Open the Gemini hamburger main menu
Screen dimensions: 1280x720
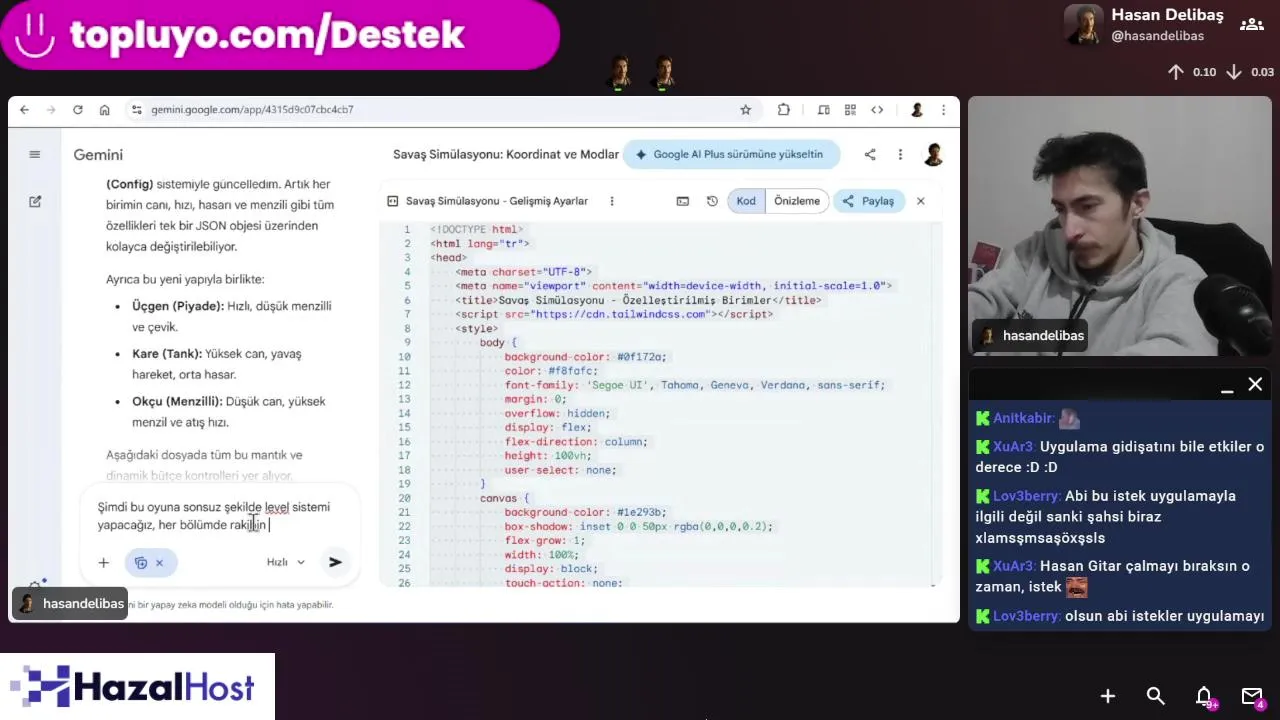tap(35, 155)
